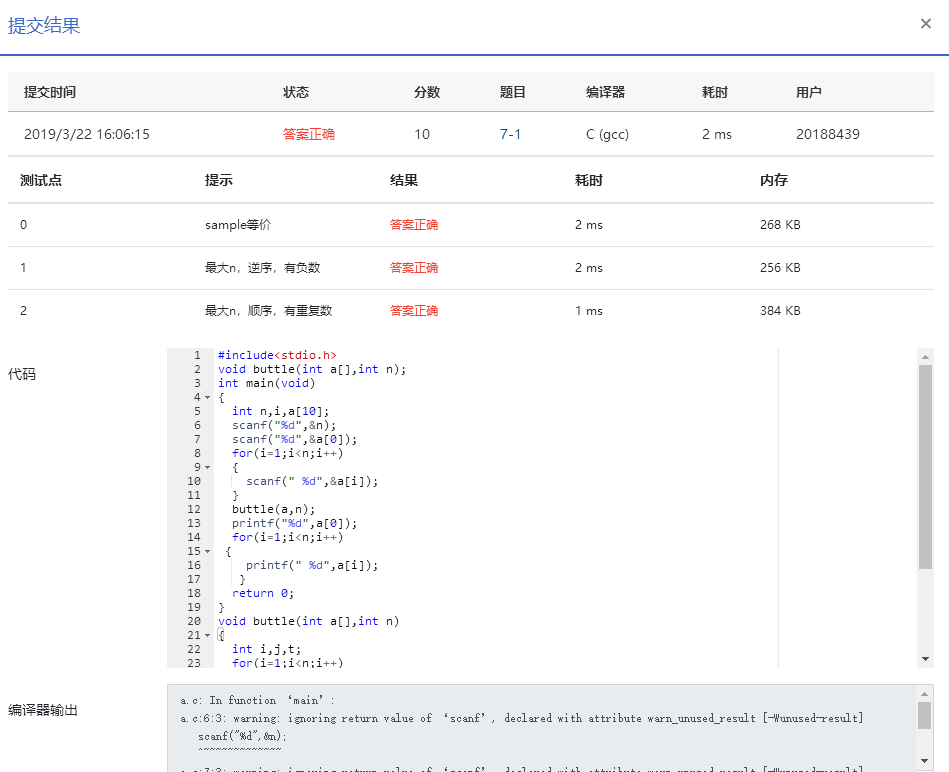Click 答案正确 result for test point 1
Image resolution: width=949 pixels, height=772 pixels.
click(414, 267)
